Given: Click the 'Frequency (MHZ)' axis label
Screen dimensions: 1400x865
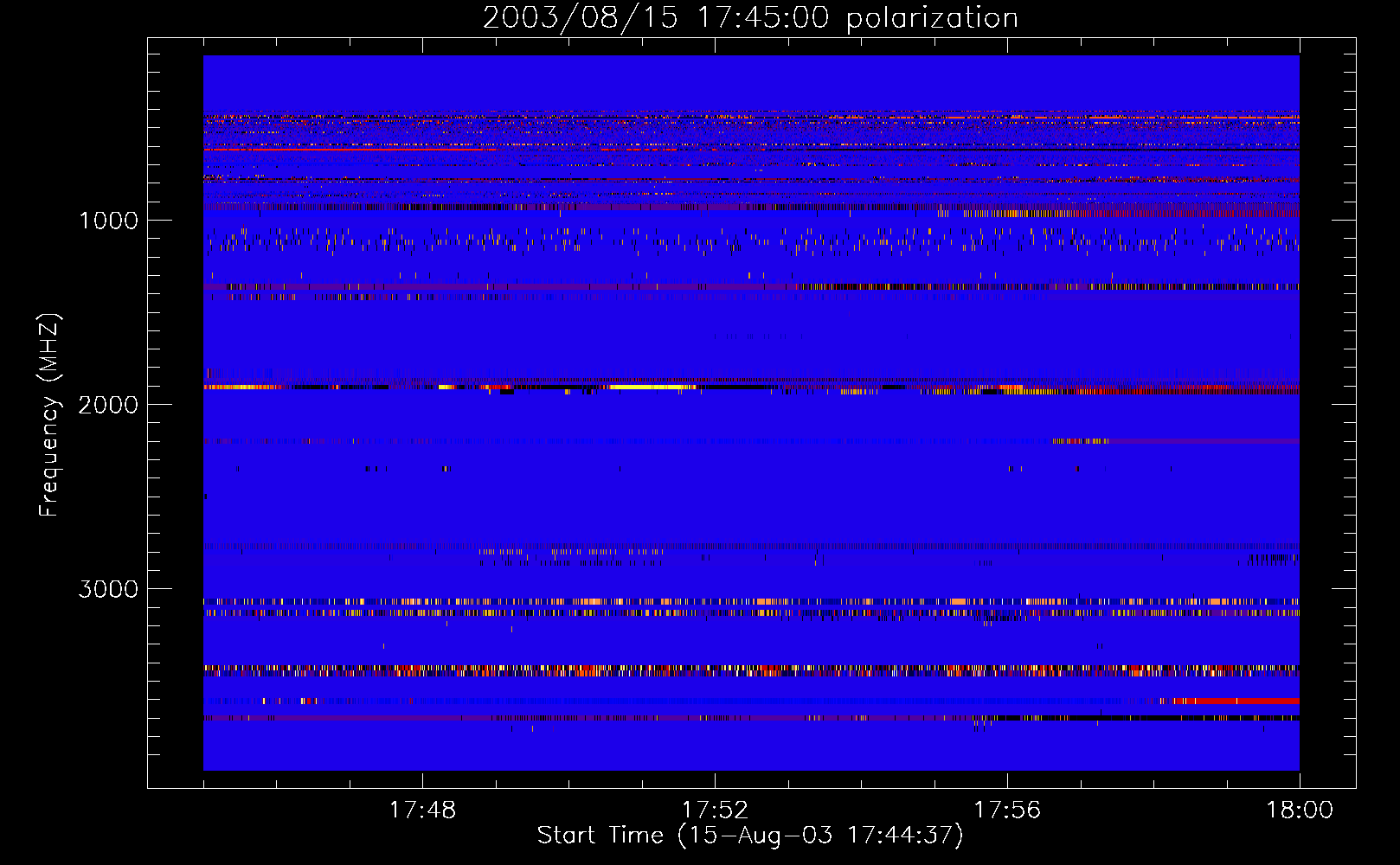Looking at the screenshot, I should pos(49,415).
